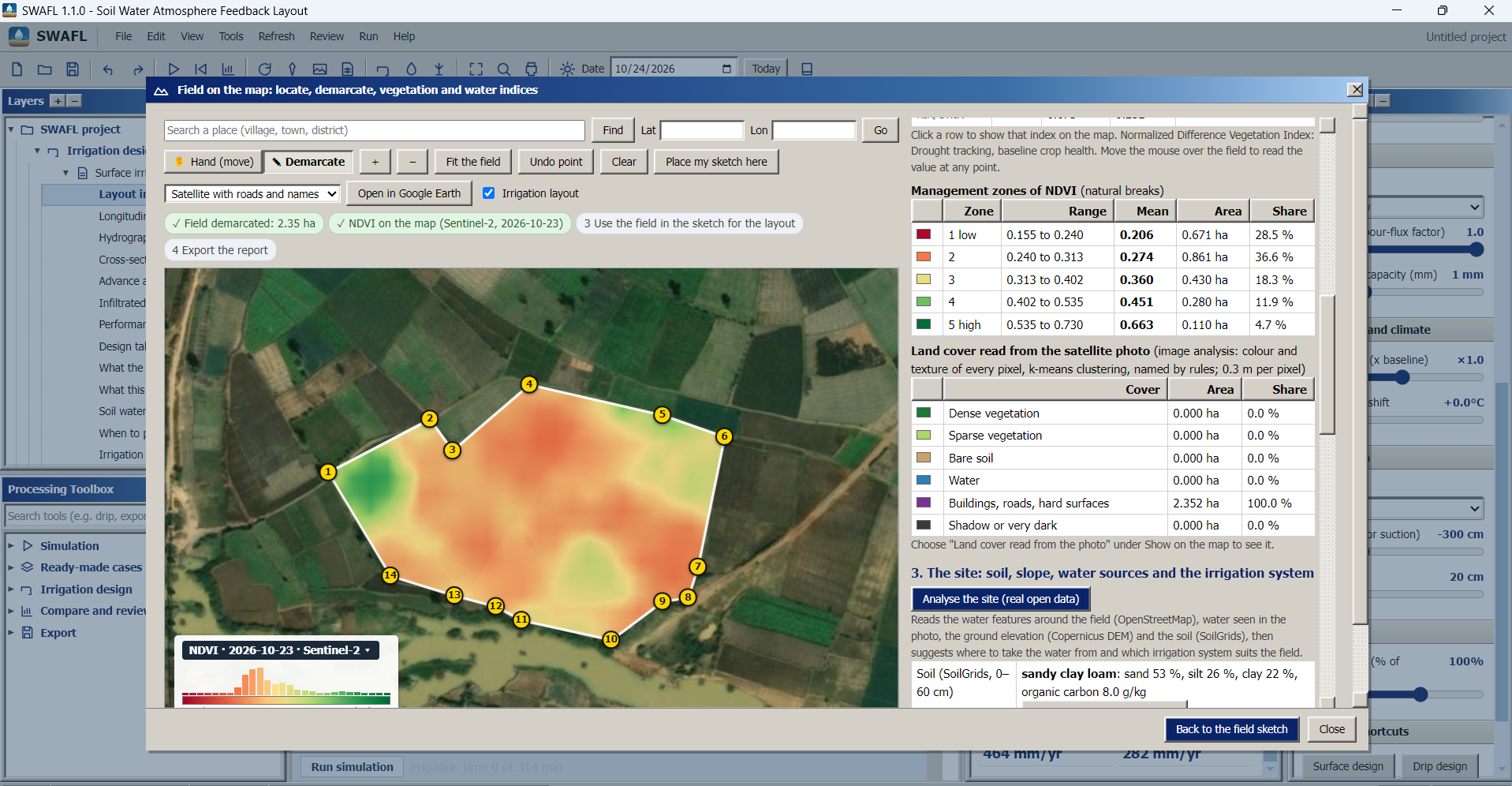Select 'NDVI on the map' step chip
Viewport: 1512px width, 786px height.
click(450, 223)
